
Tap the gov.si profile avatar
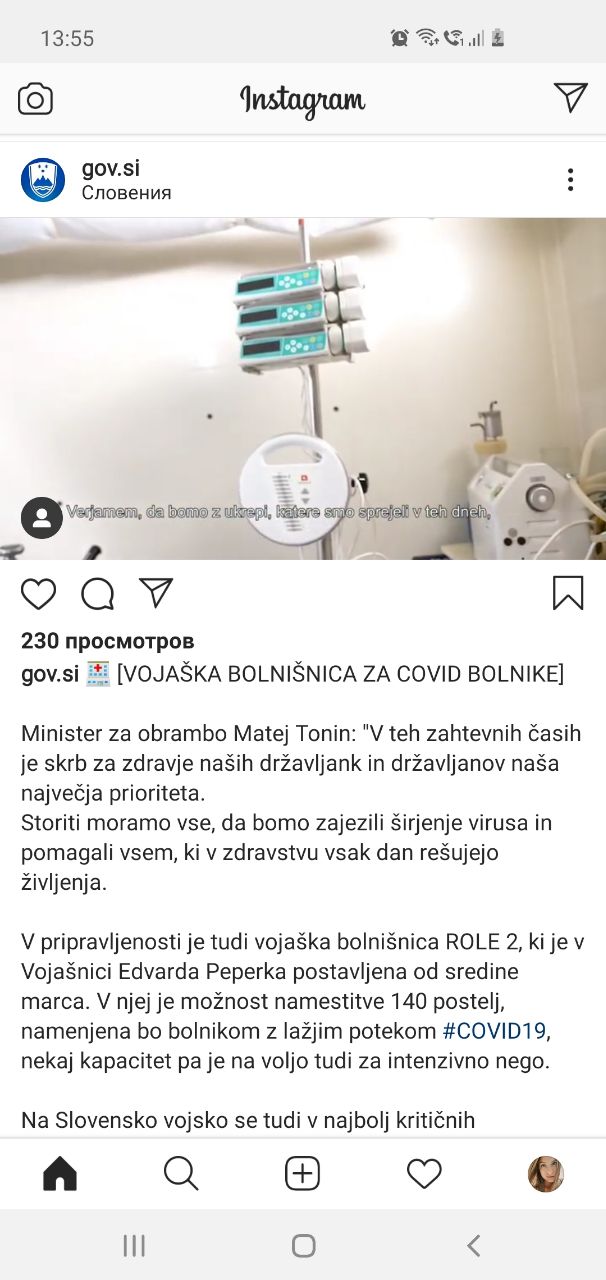pyautogui.click(x=43, y=180)
